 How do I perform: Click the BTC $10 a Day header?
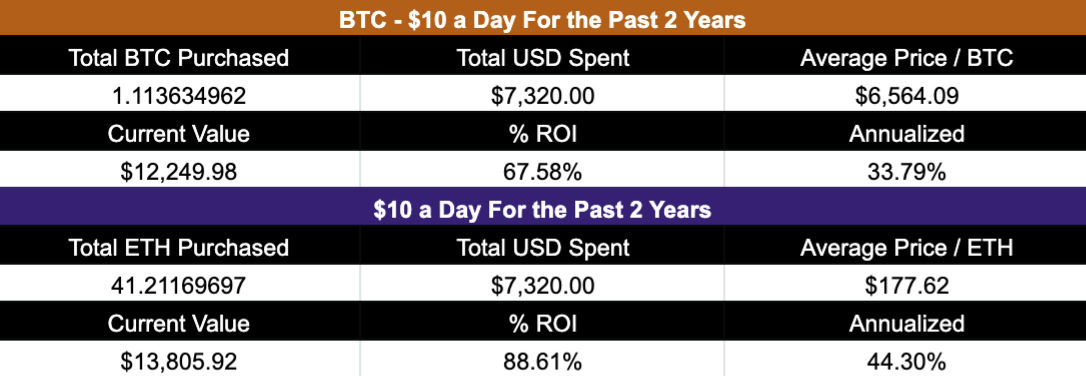(543, 18)
